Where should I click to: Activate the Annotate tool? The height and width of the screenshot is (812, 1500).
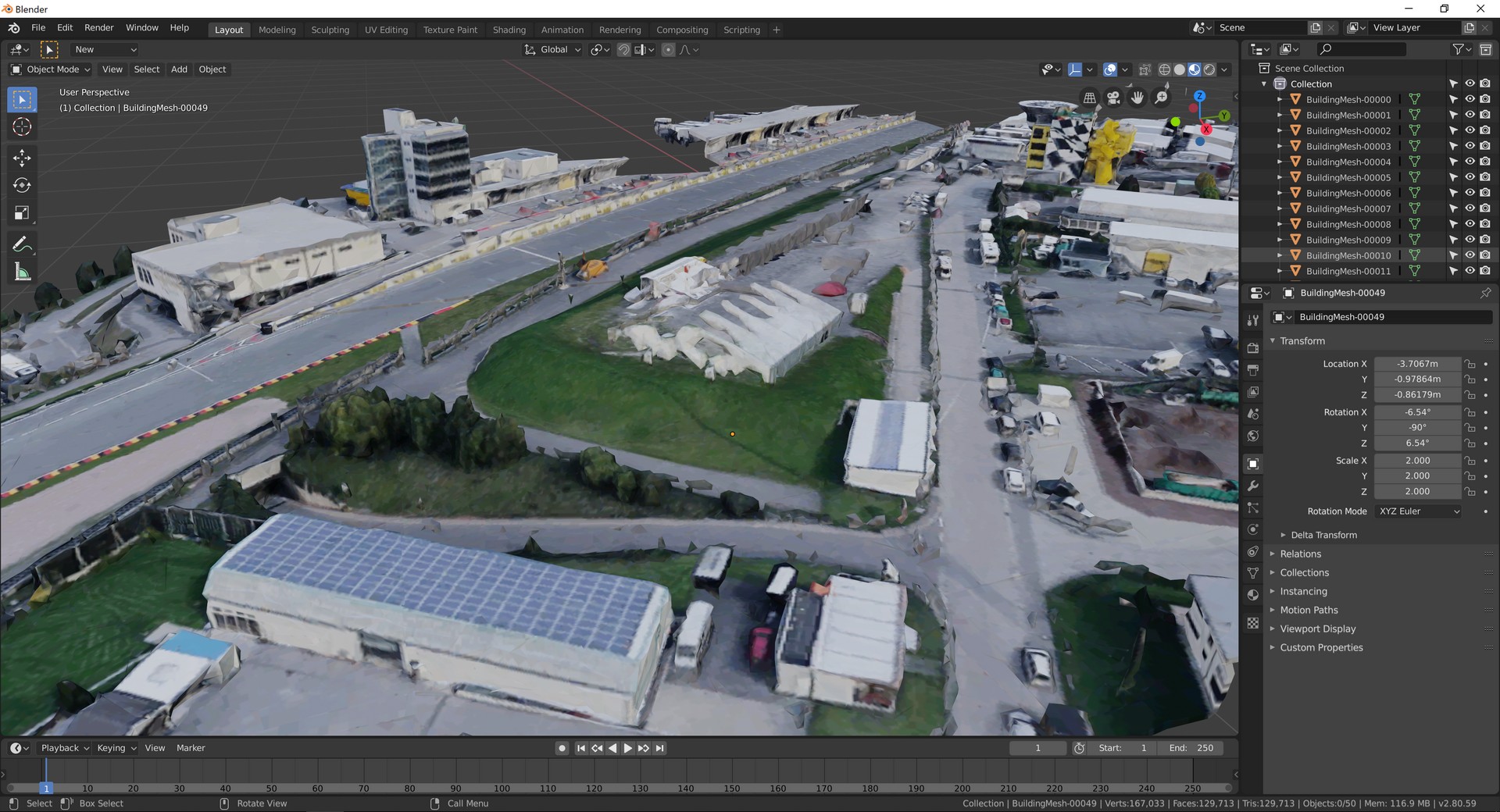pos(22,244)
